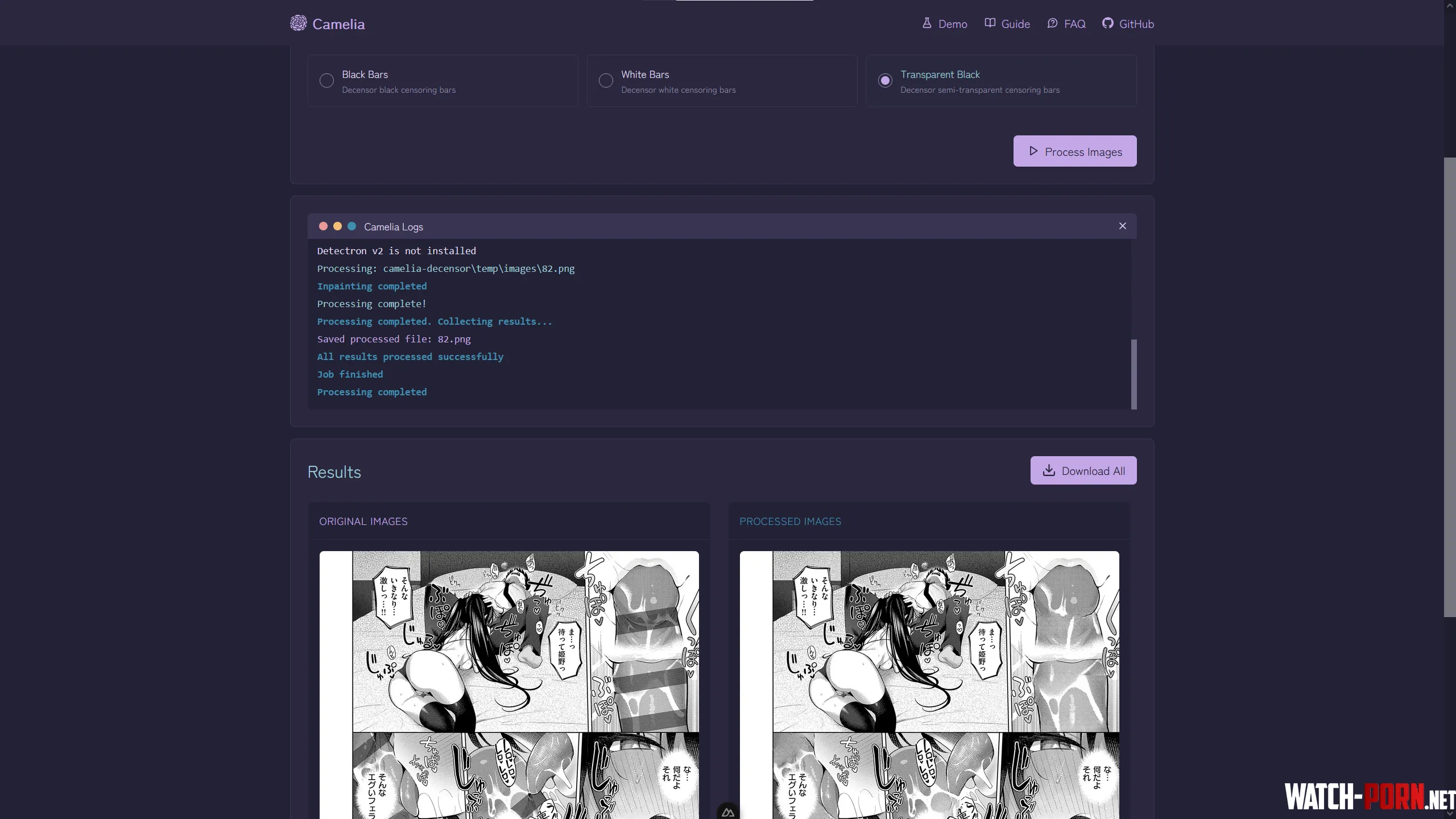Click the Camelia flower logo icon
Image resolution: width=1456 pixels, height=819 pixels.
298,23
